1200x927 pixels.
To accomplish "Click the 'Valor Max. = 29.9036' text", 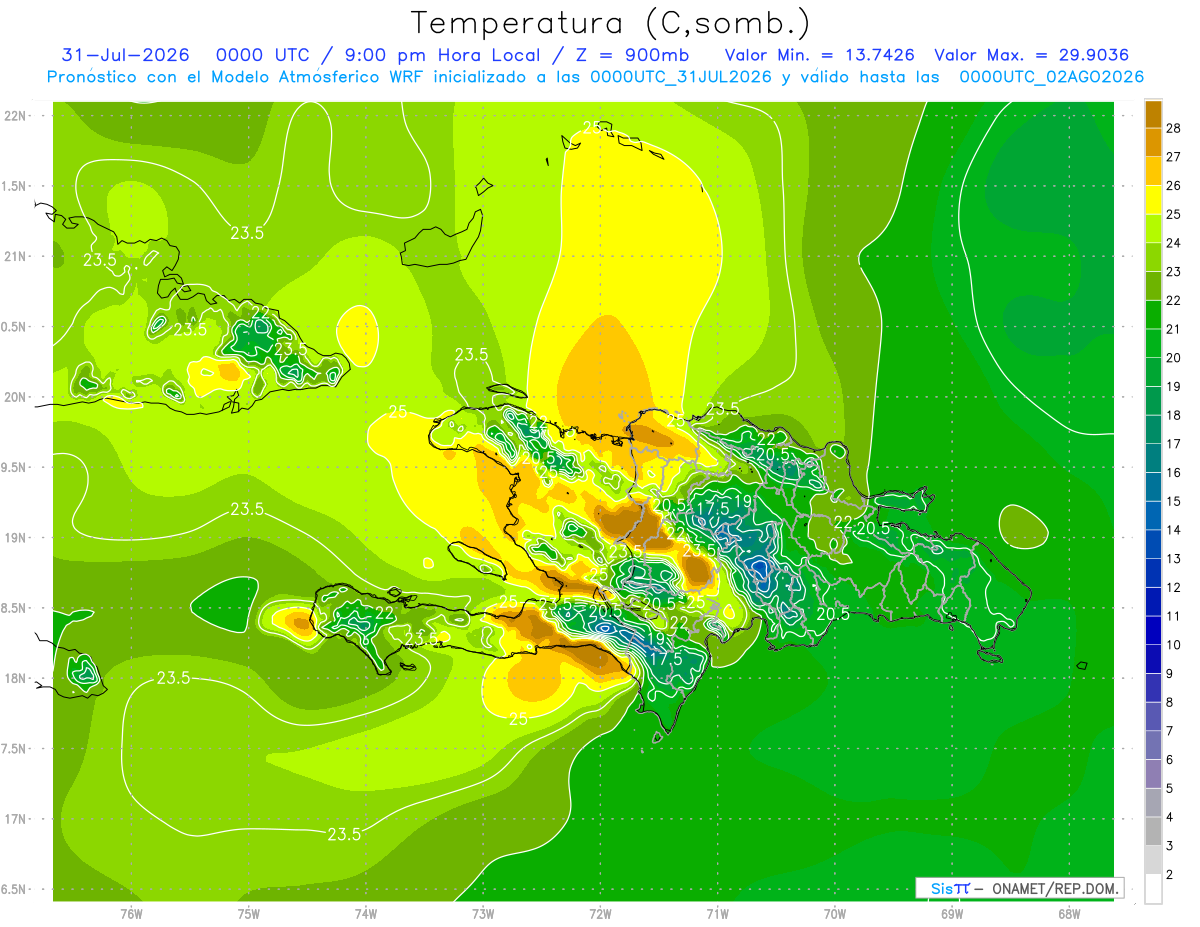I will coord(1031,55).
